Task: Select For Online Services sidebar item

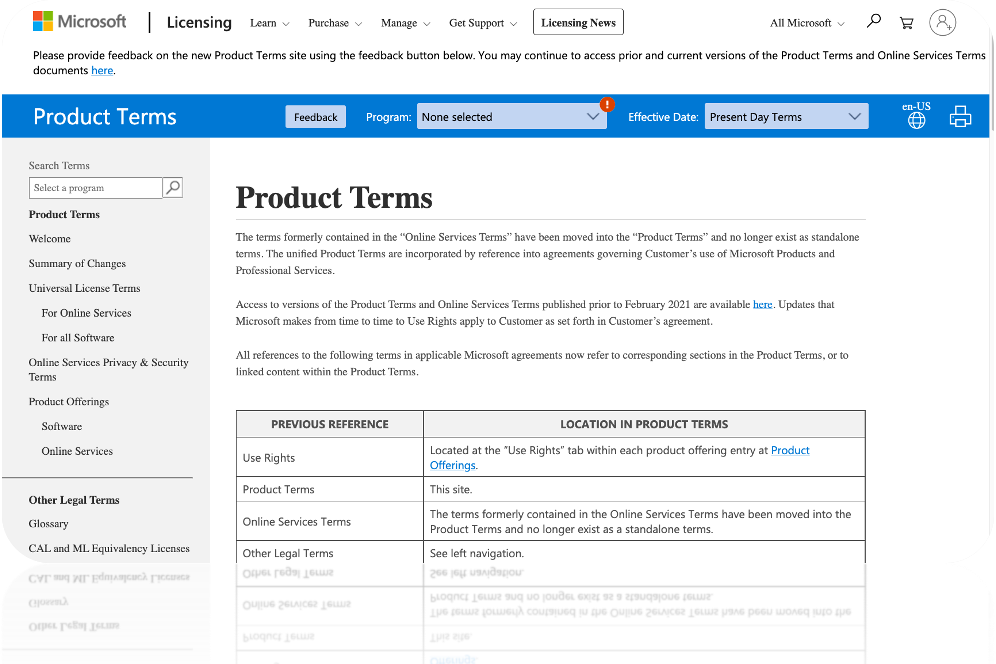Action: pyautogui.click(x=86, y=313)
